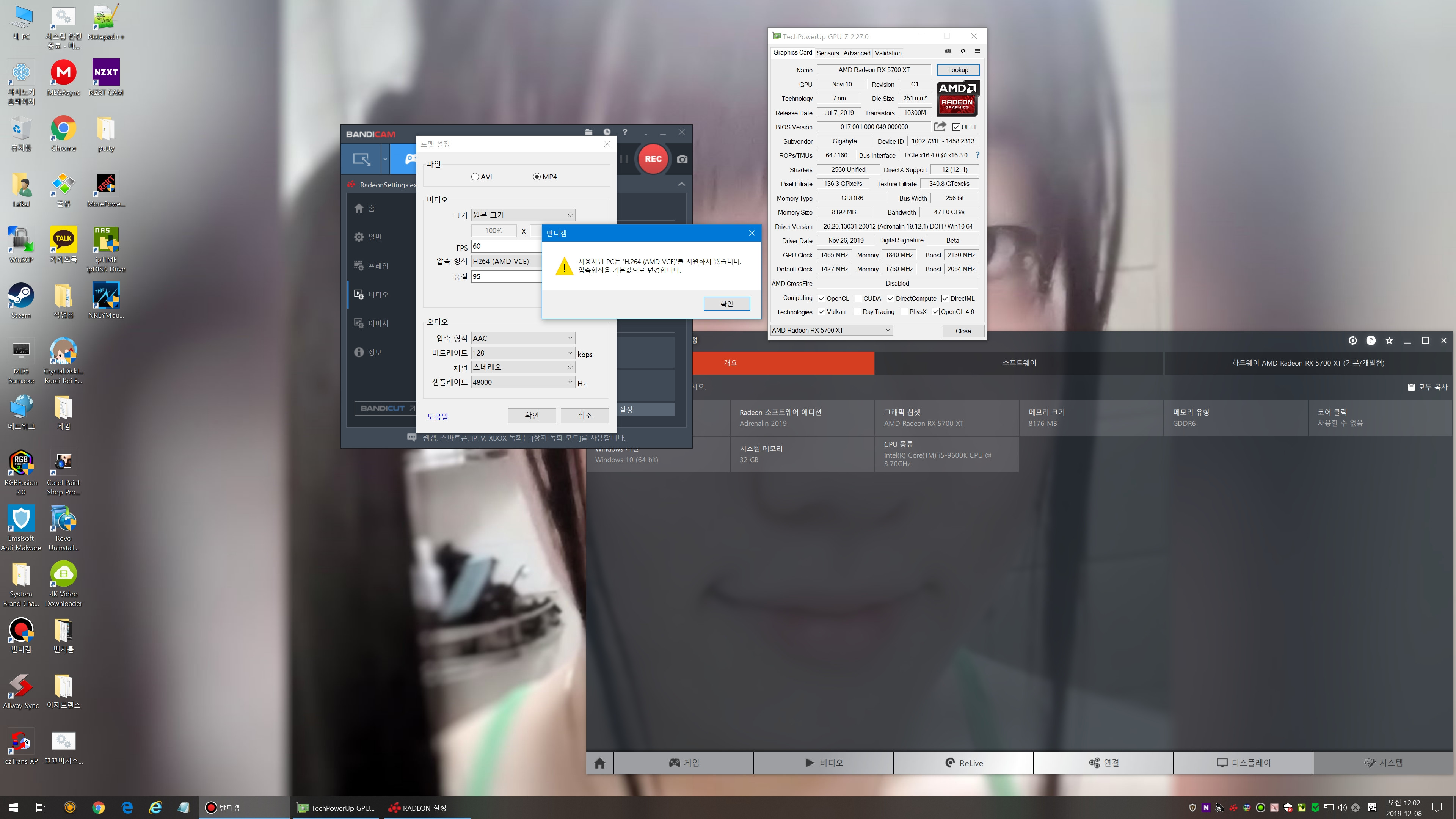Open the audio codec AAC dropdown

[523, 338]
